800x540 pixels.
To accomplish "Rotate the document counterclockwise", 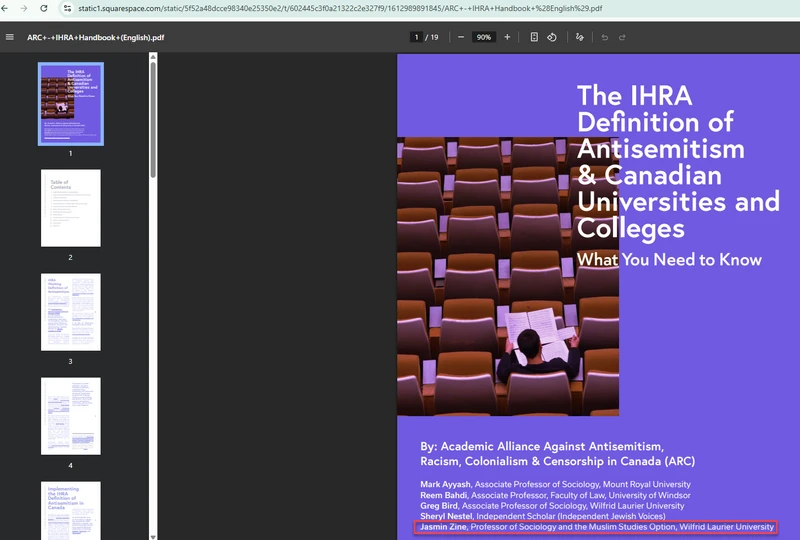I will [x=552, y=37].
